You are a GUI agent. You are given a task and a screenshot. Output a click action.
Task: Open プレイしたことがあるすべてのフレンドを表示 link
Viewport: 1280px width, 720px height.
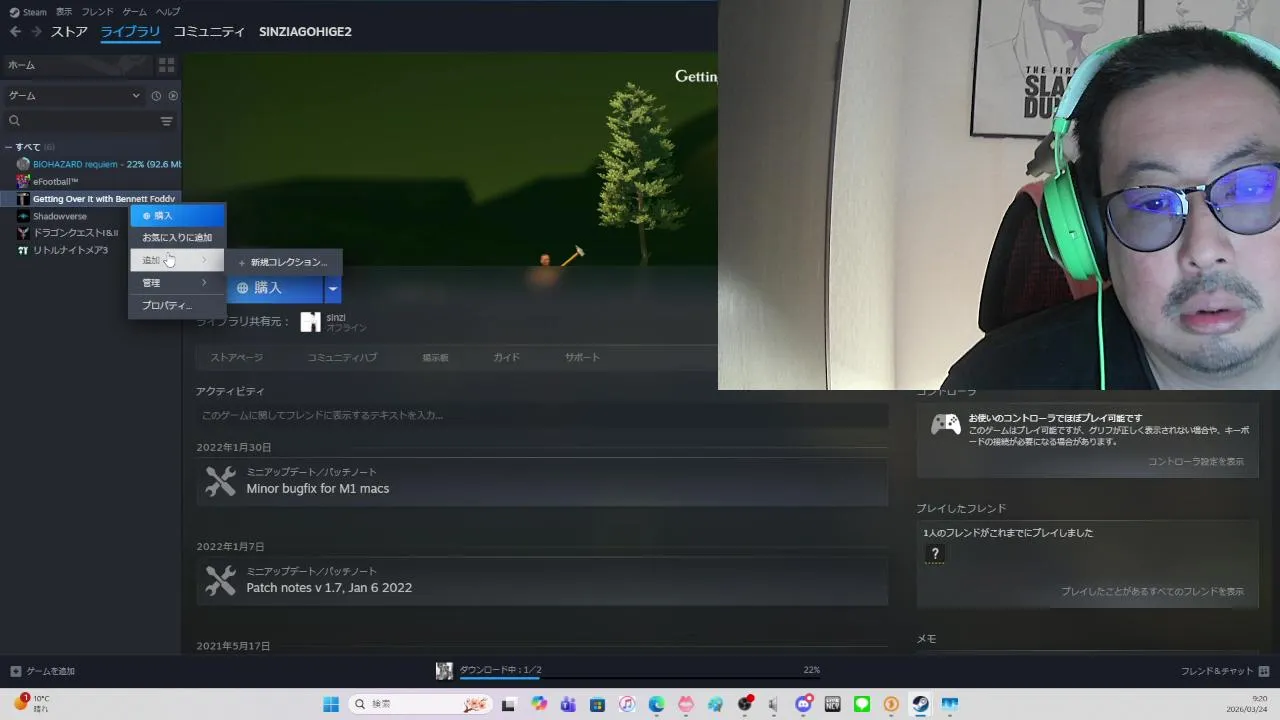[1152, 592]
